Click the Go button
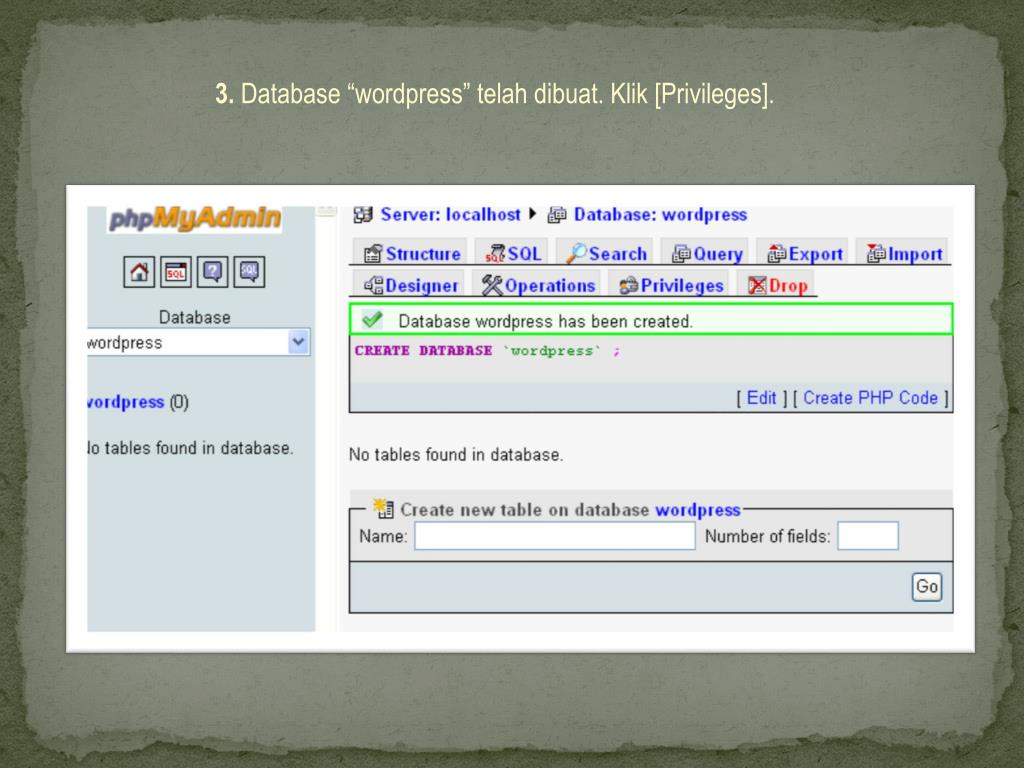1024x768 pixels. click(927, 586)
